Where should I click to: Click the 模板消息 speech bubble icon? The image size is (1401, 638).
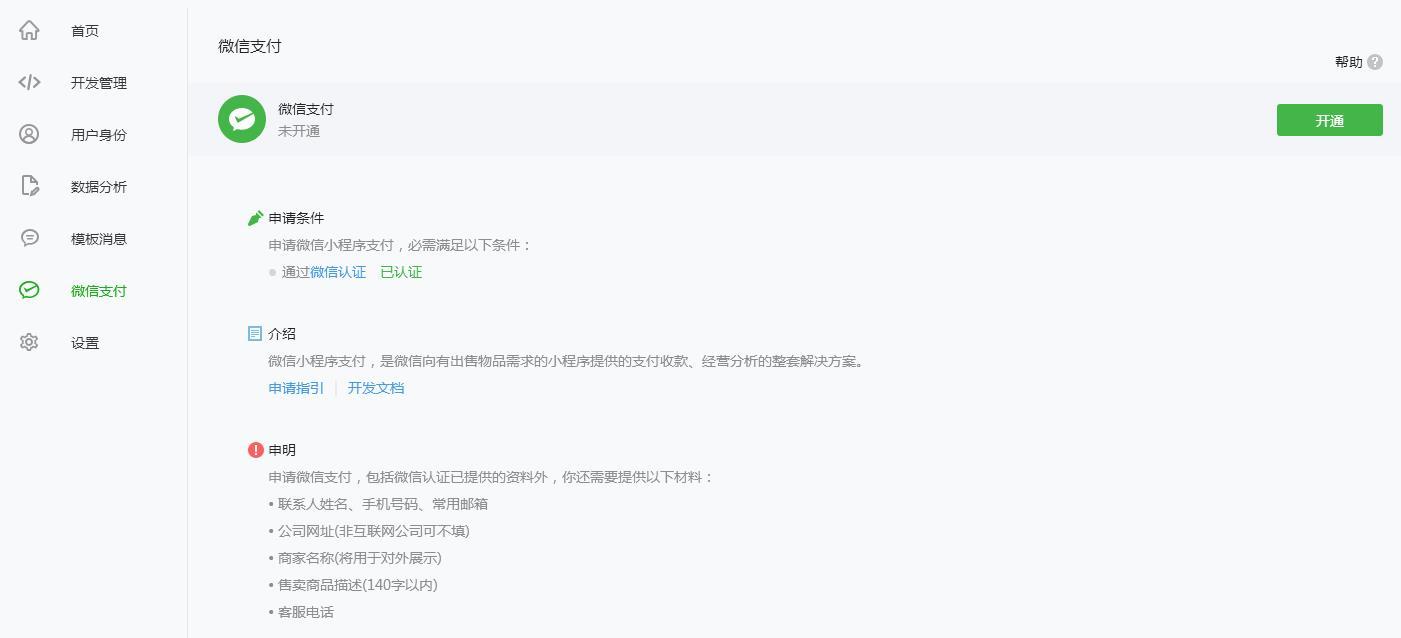coord(29,238)
